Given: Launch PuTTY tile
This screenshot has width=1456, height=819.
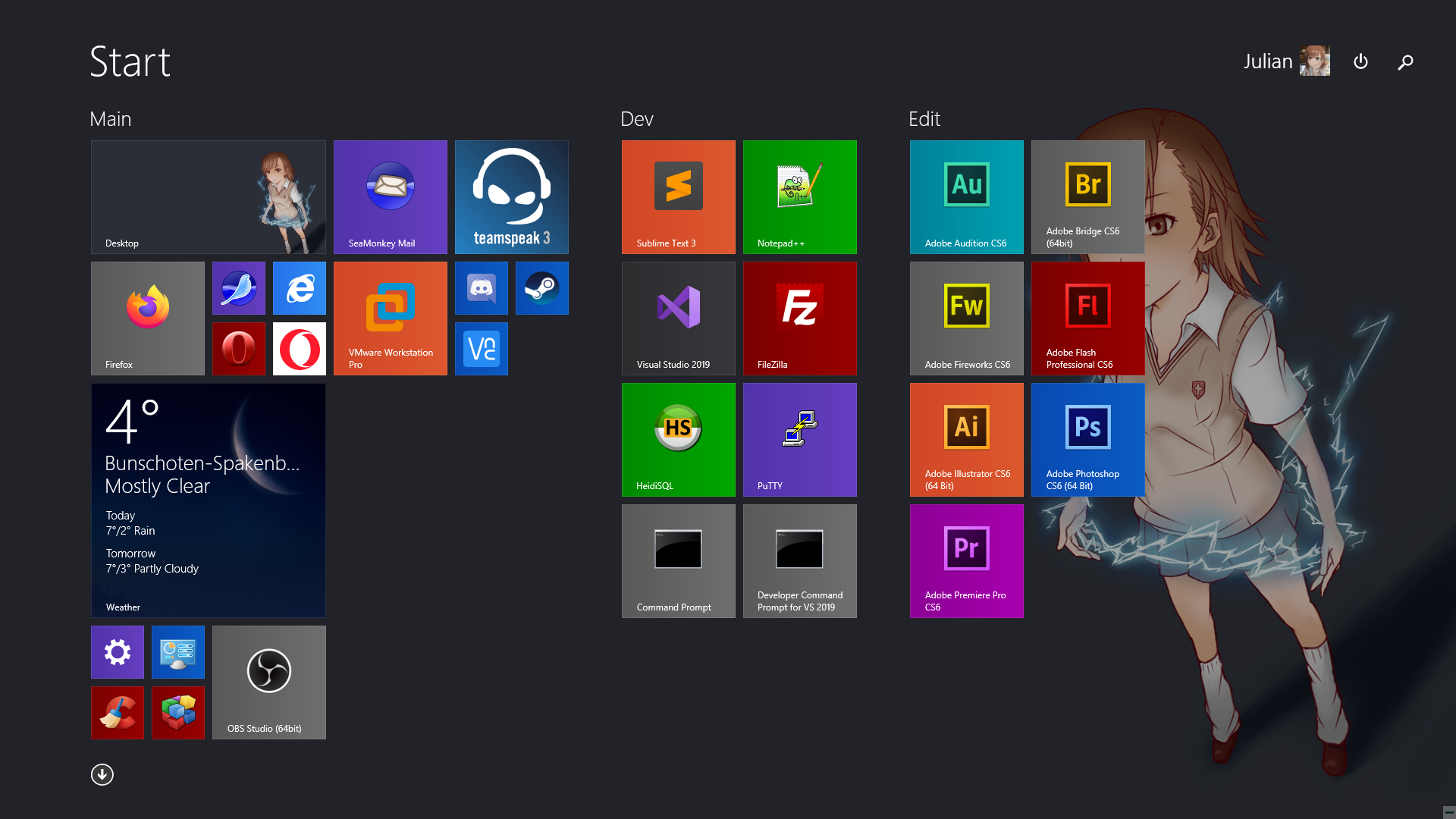Looking at the screenshot, I should point(800,440).
